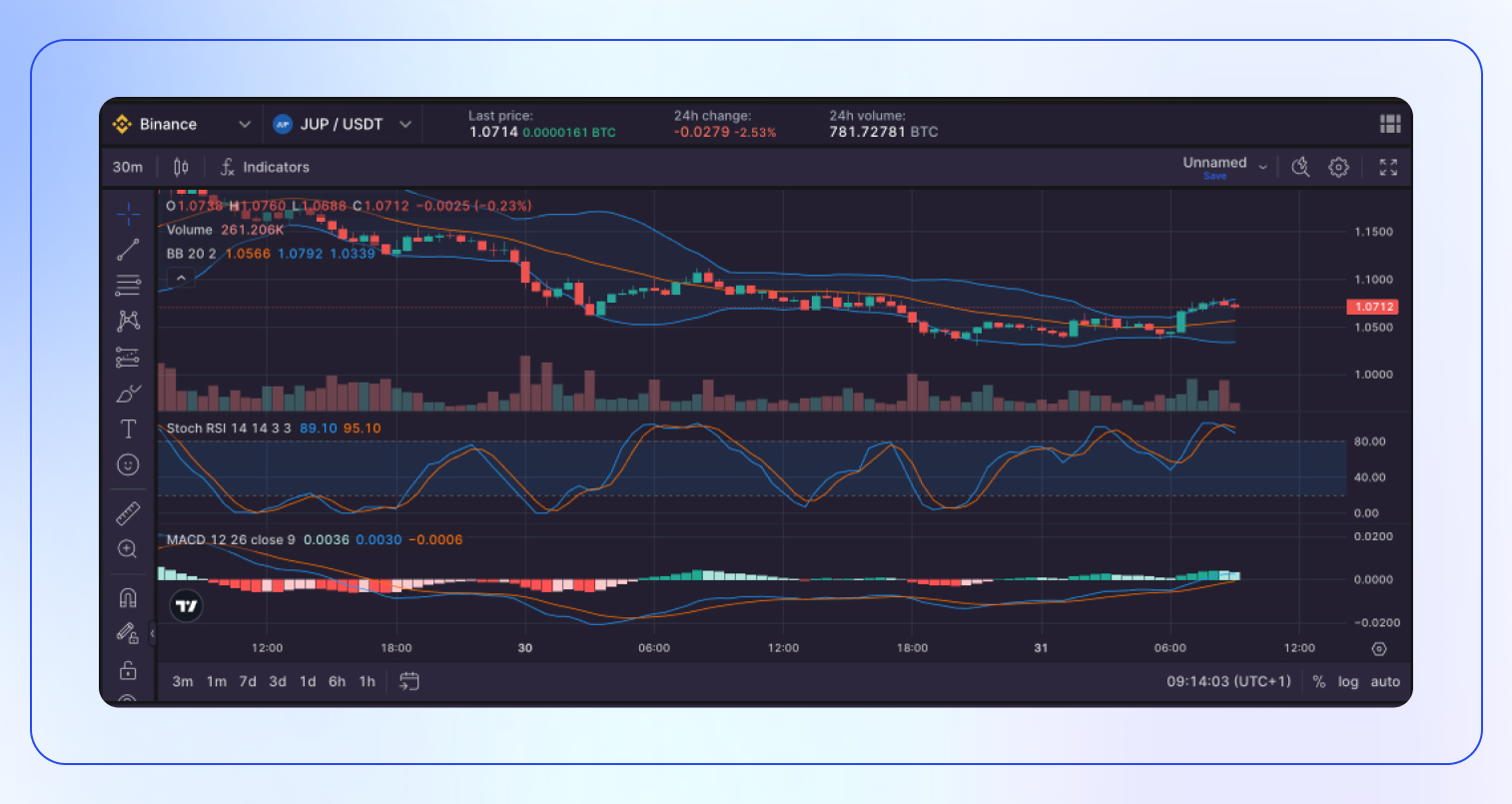This screenshot has width=1512, height=804.
Task: Select the trend line drawing tool
Action: 128,250
